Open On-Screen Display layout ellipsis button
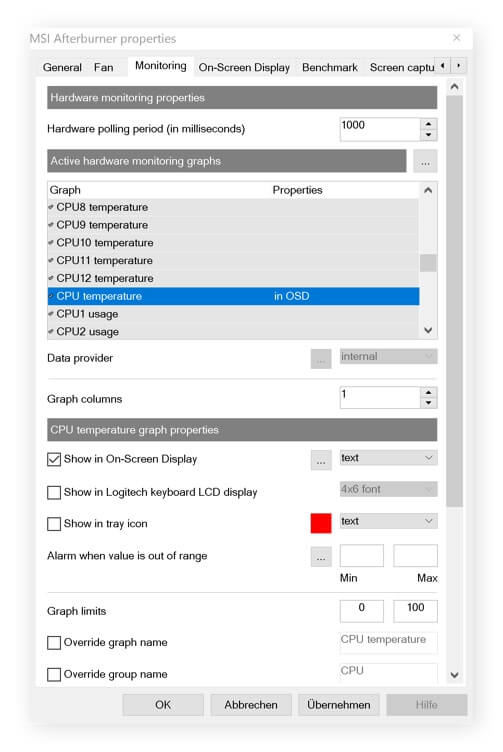503x752 pixels. click(x=321, y=460)
